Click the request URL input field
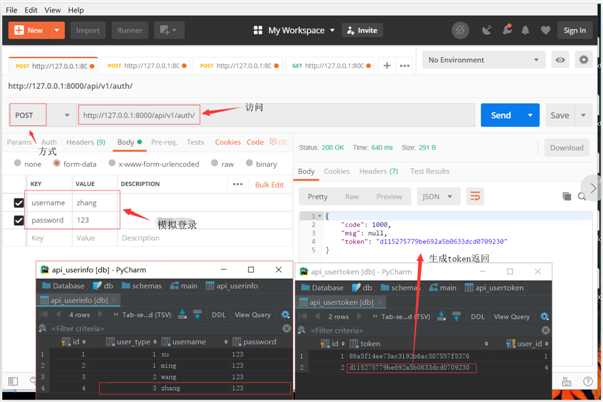The image size is (603, 402). tap(277, 115)
